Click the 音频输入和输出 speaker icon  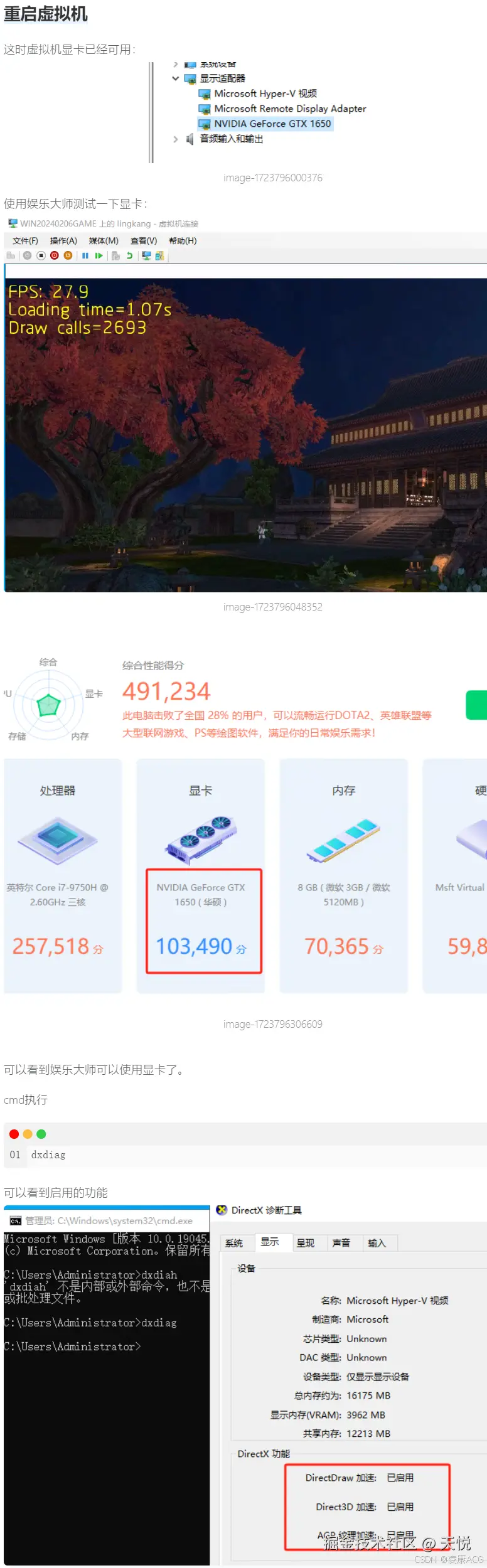pyautogui.click(x=190, y=139)
